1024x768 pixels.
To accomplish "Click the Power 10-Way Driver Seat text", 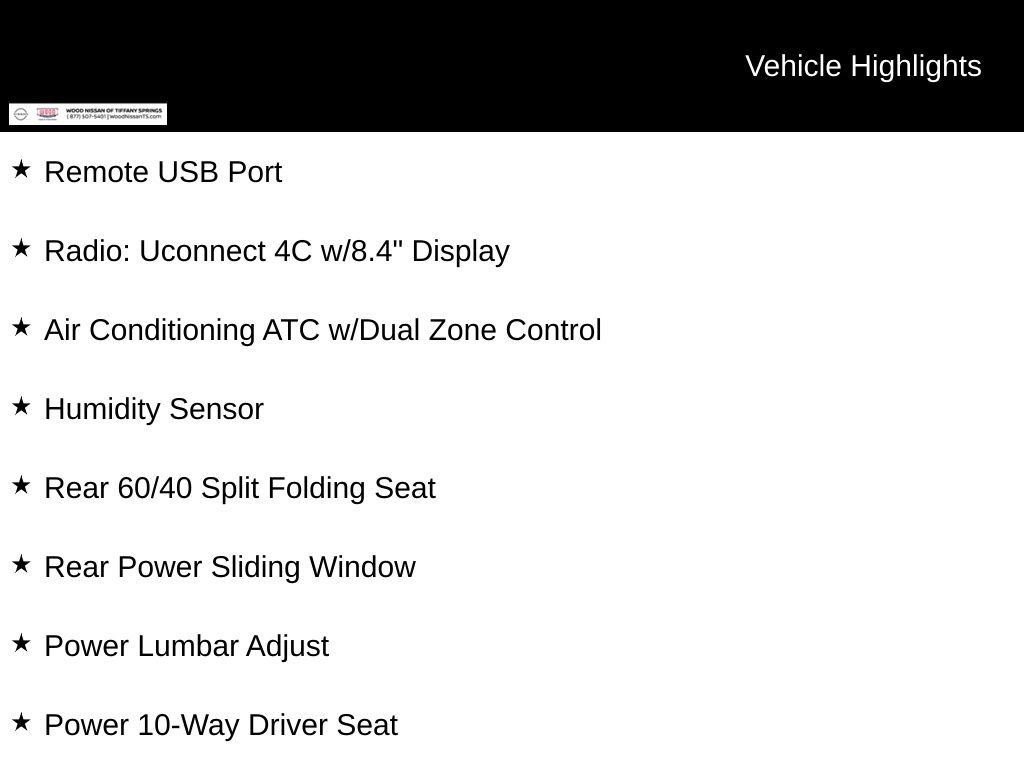I will (221, 725).
